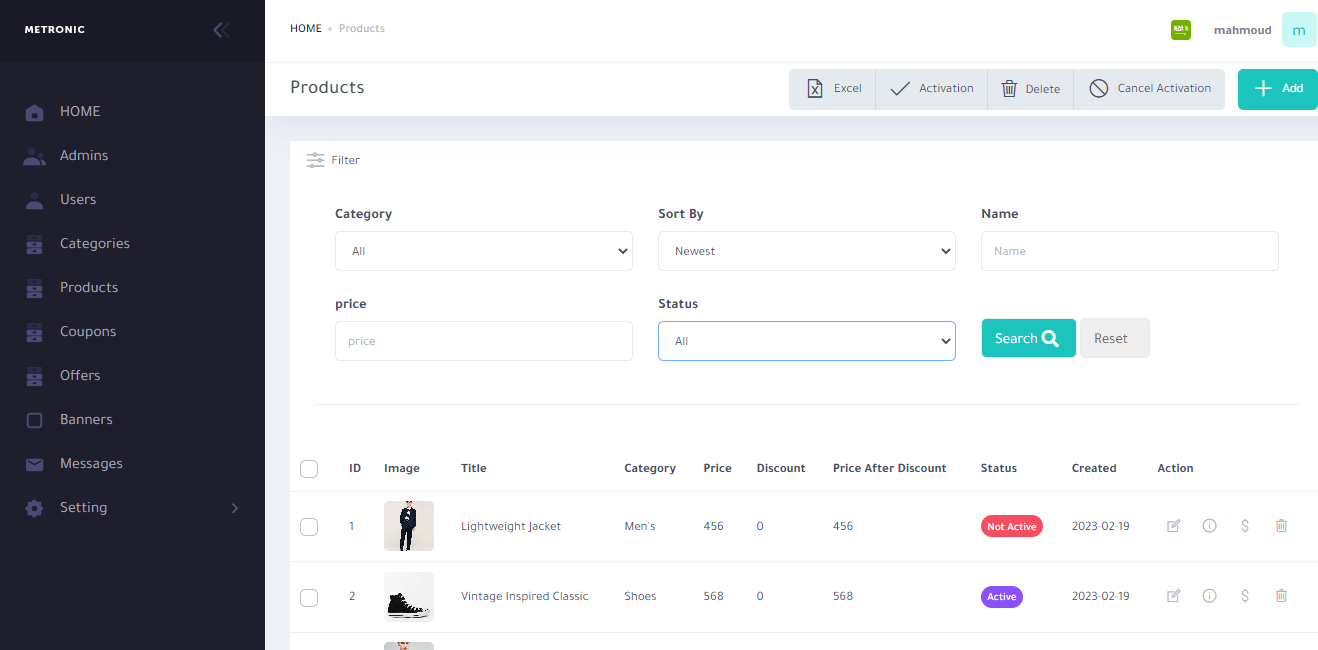This screenshot has width=1318, height=650.
Task: Click the green language flag icon
Action: tap(1181, 30)
